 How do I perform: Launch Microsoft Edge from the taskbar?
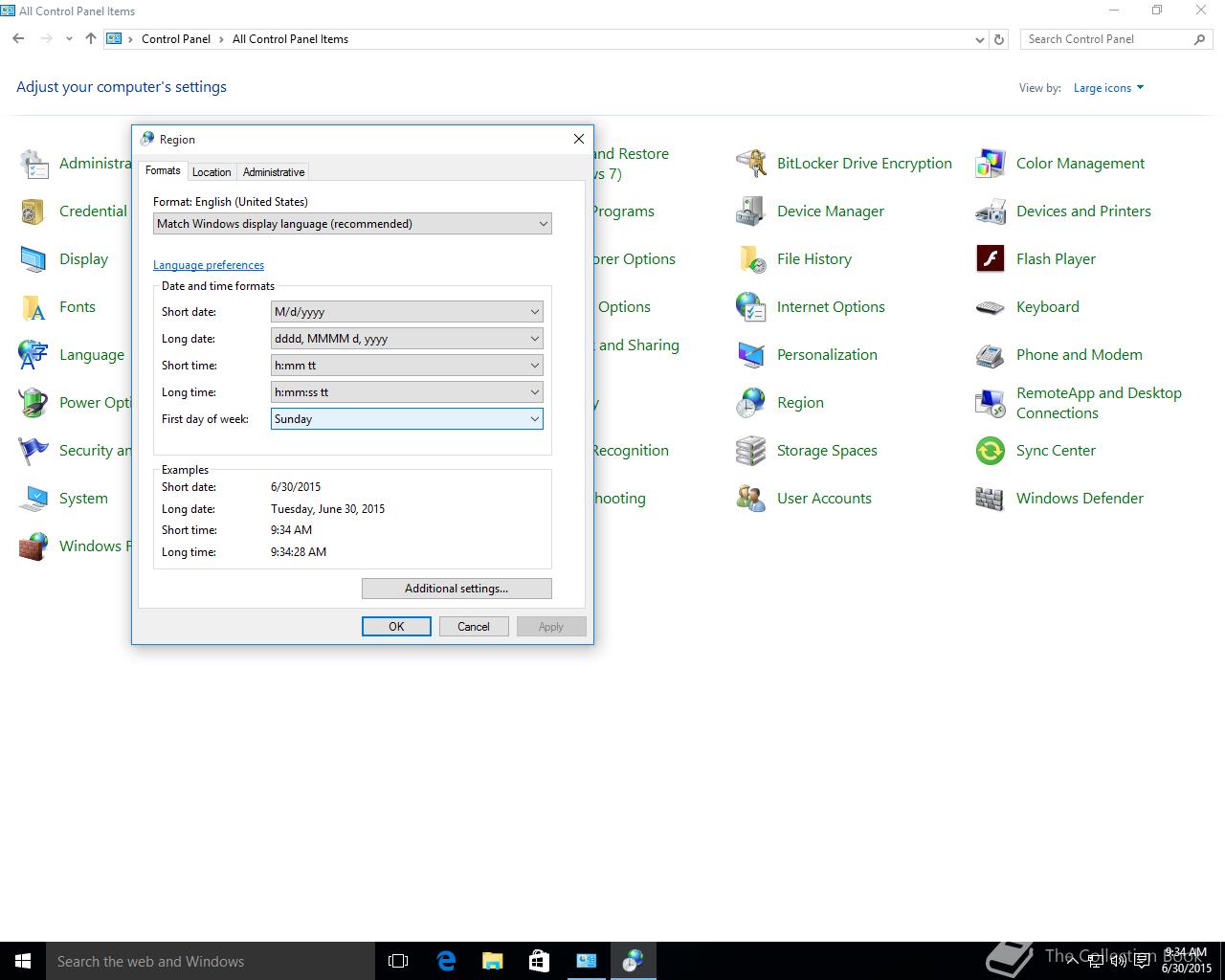(446, 961)
